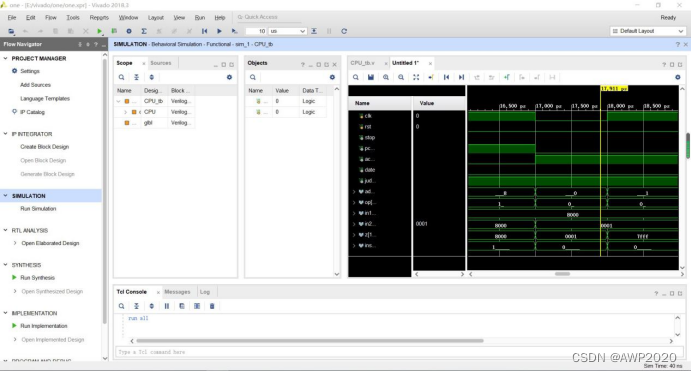Open the Default Layout dropdown
The image size is (692, 372).
(647, 31)
